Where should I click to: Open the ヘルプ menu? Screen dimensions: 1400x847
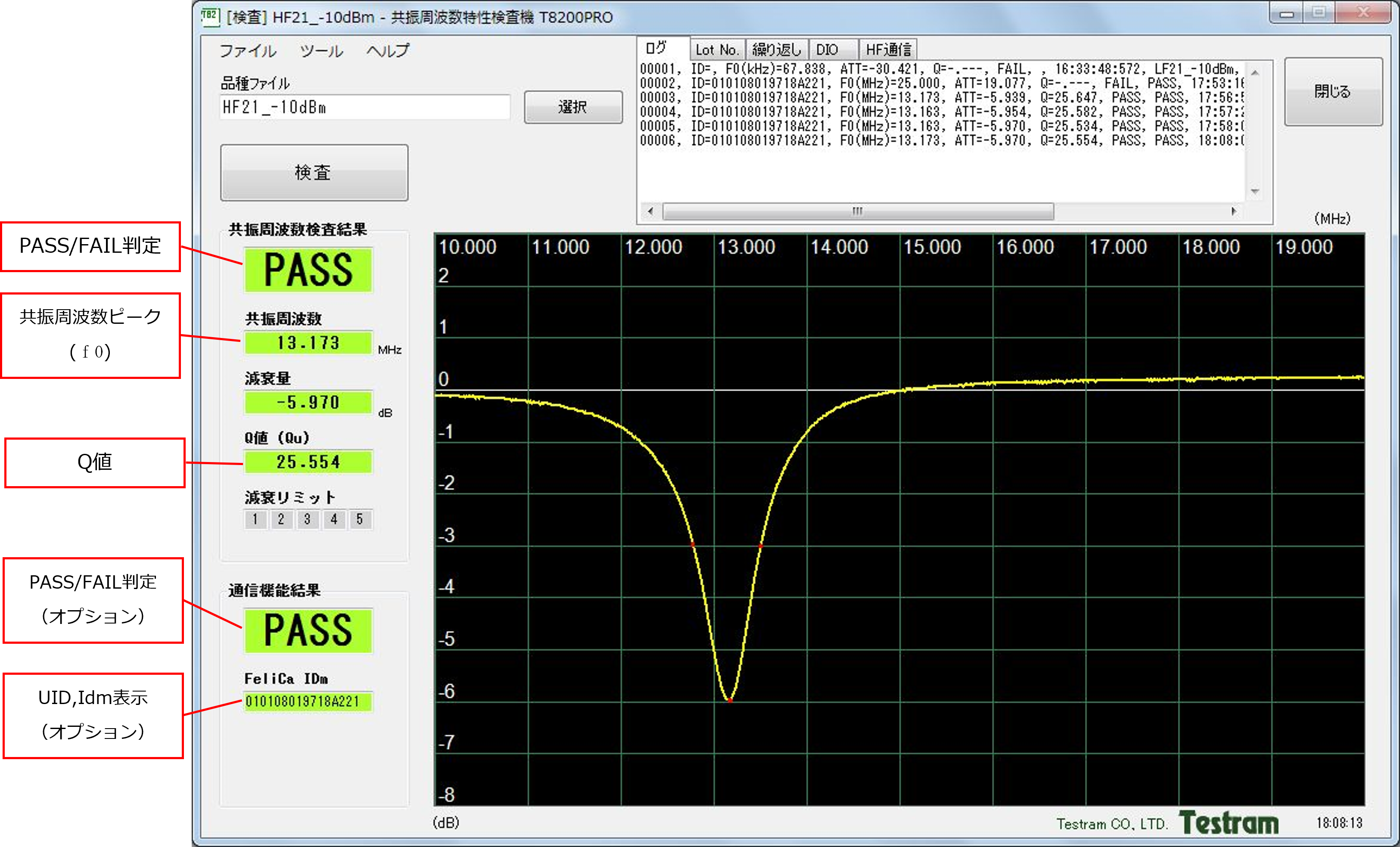[x=388, y=51]
